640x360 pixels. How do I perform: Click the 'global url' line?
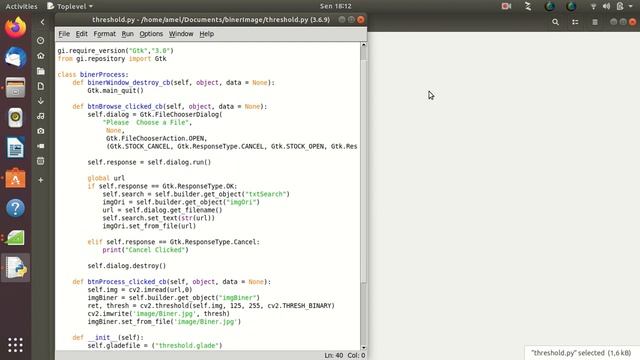coord(106,178)
